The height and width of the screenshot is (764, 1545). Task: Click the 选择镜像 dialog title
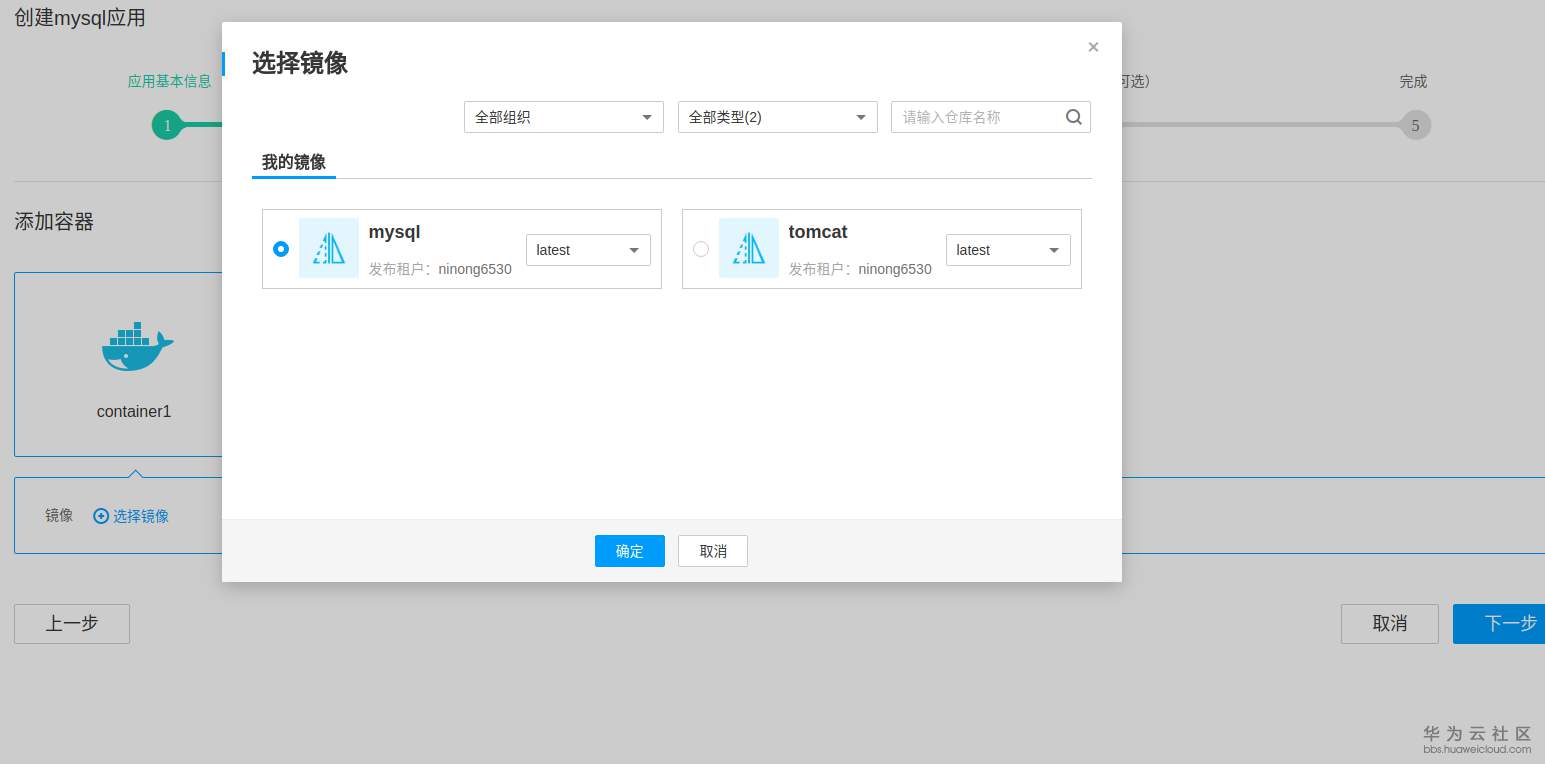tap(300, 63)
